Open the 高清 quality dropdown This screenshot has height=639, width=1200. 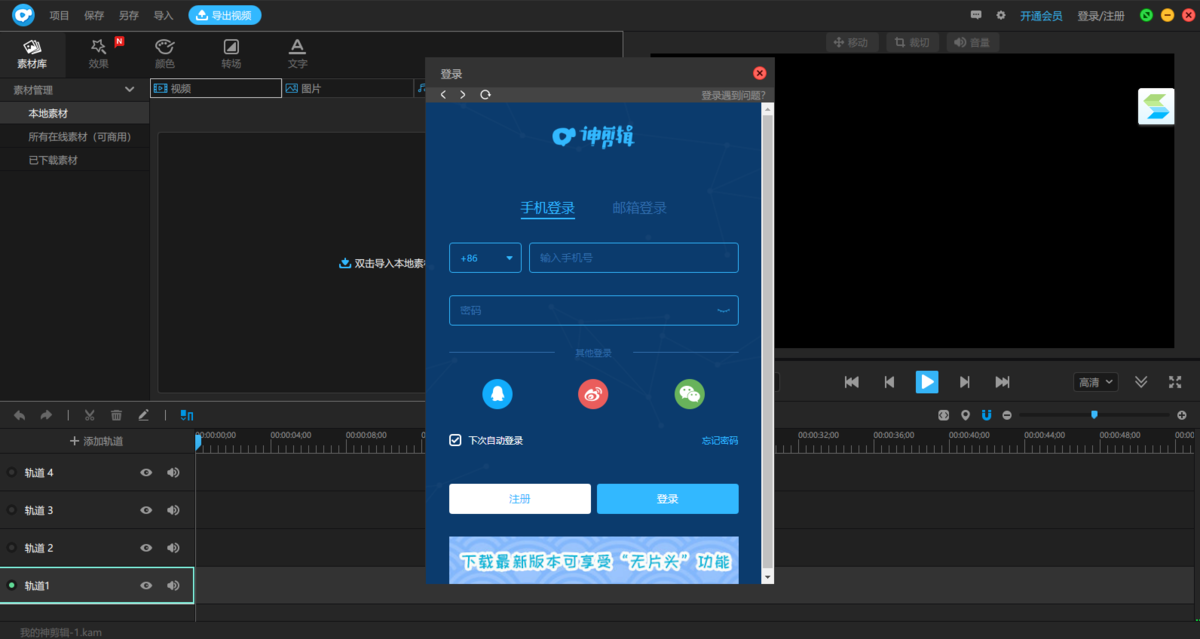coord(1094,381)
